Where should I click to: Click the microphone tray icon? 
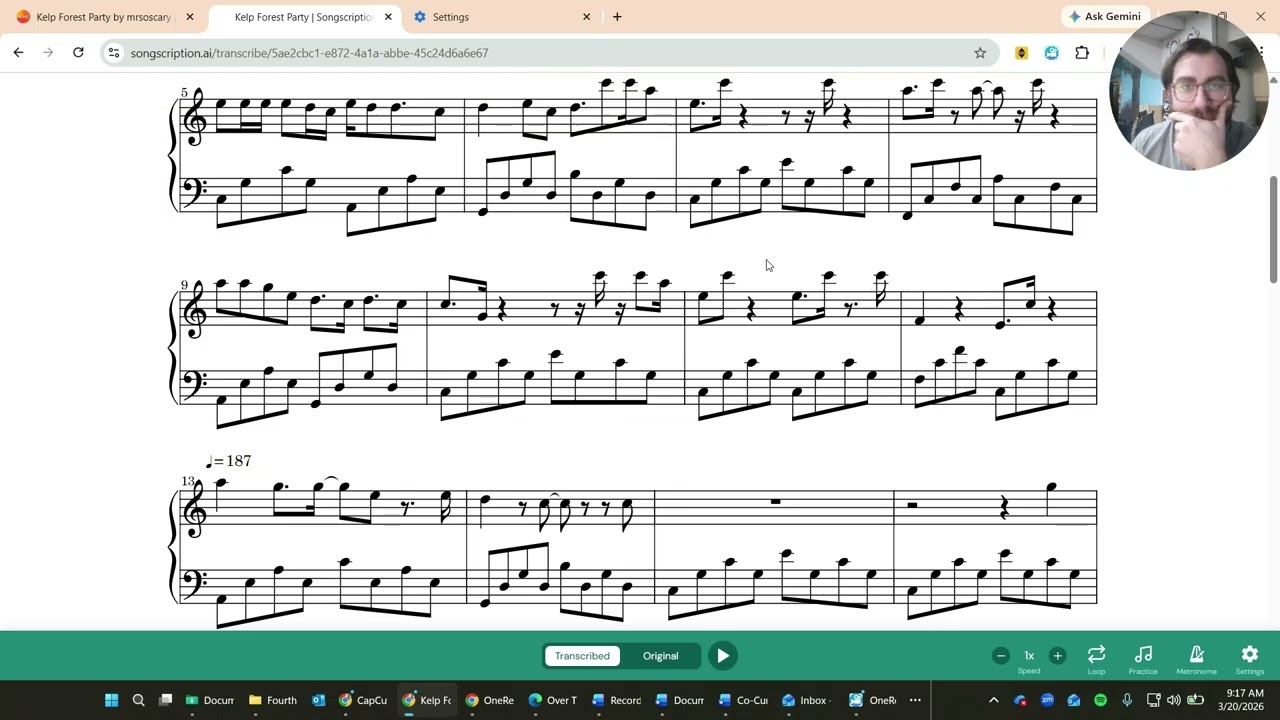coord(1127,700)
